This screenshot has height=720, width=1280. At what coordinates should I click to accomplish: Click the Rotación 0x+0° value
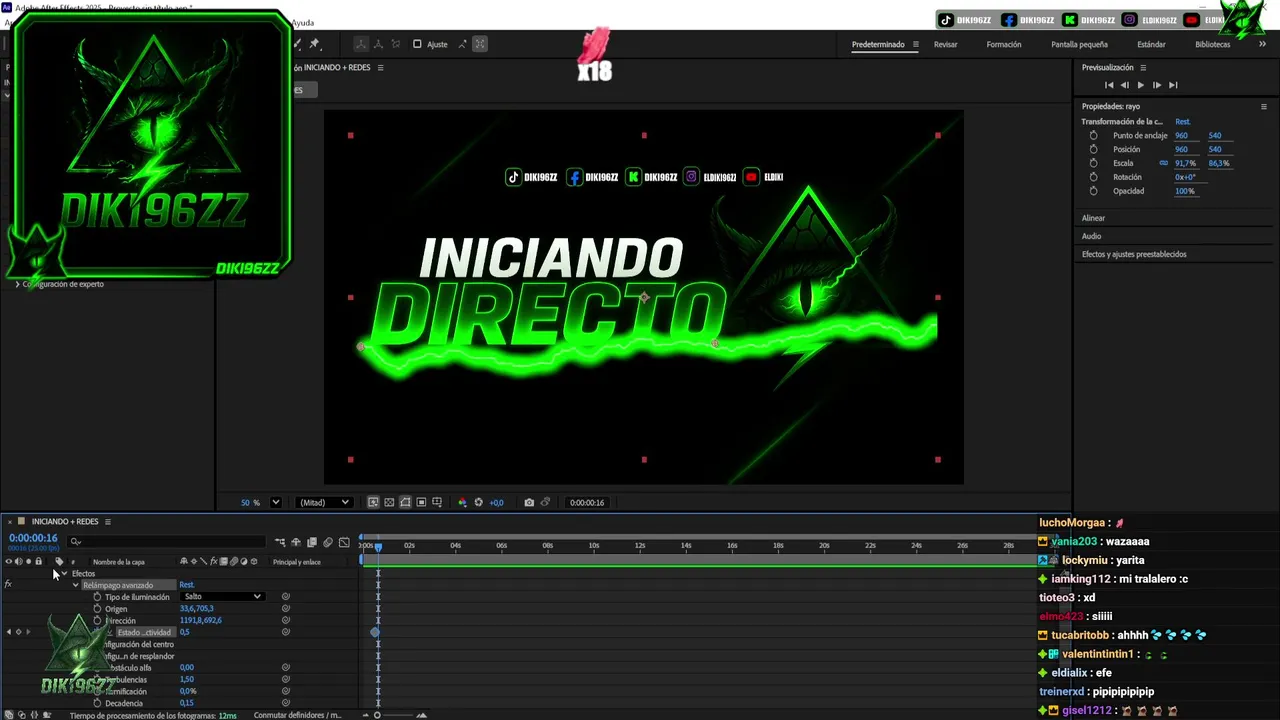[x=1185, y=177]
